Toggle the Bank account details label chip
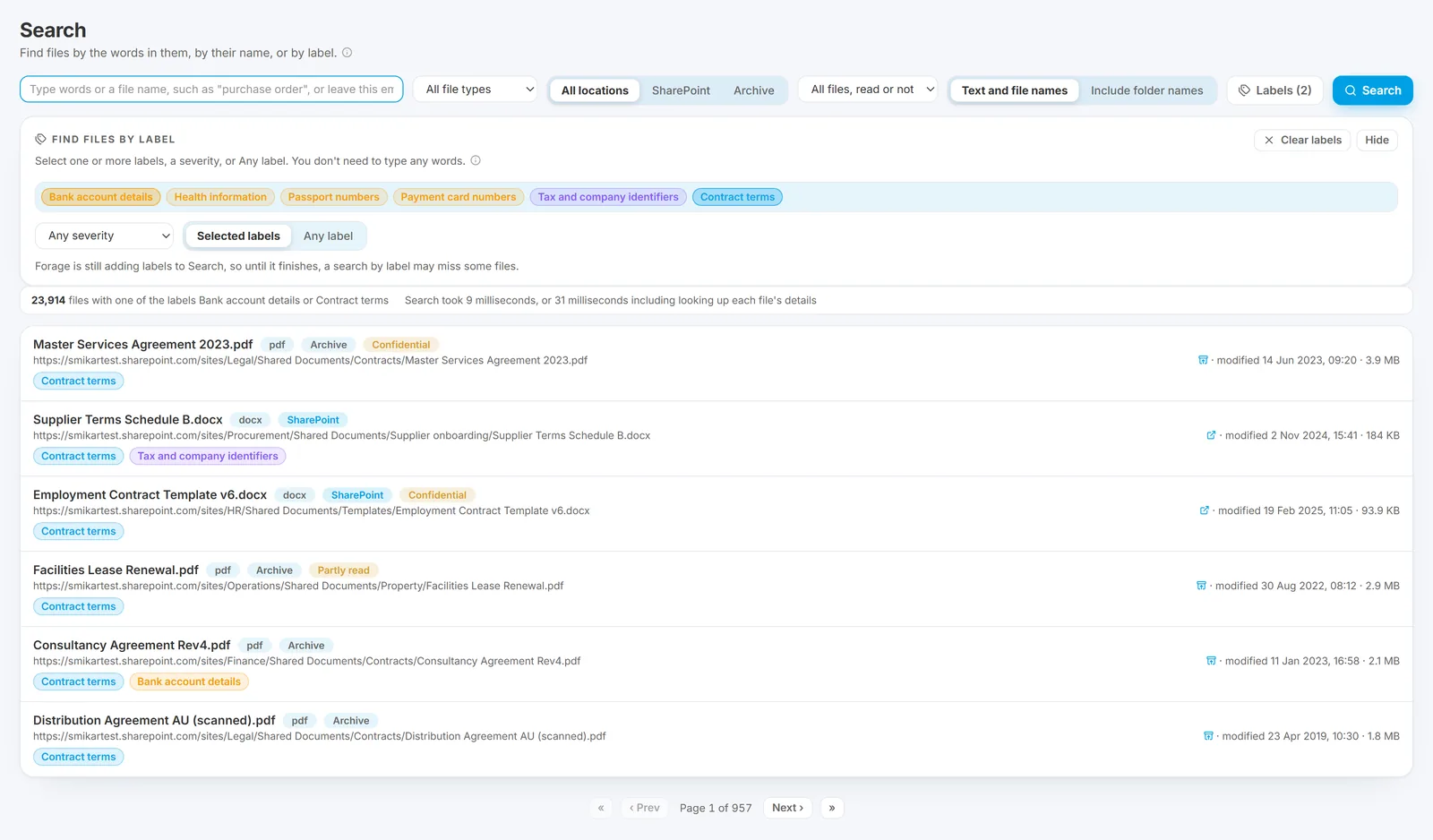The height and width of the screenshot is (840, 1433). click(x=100, y=197)
